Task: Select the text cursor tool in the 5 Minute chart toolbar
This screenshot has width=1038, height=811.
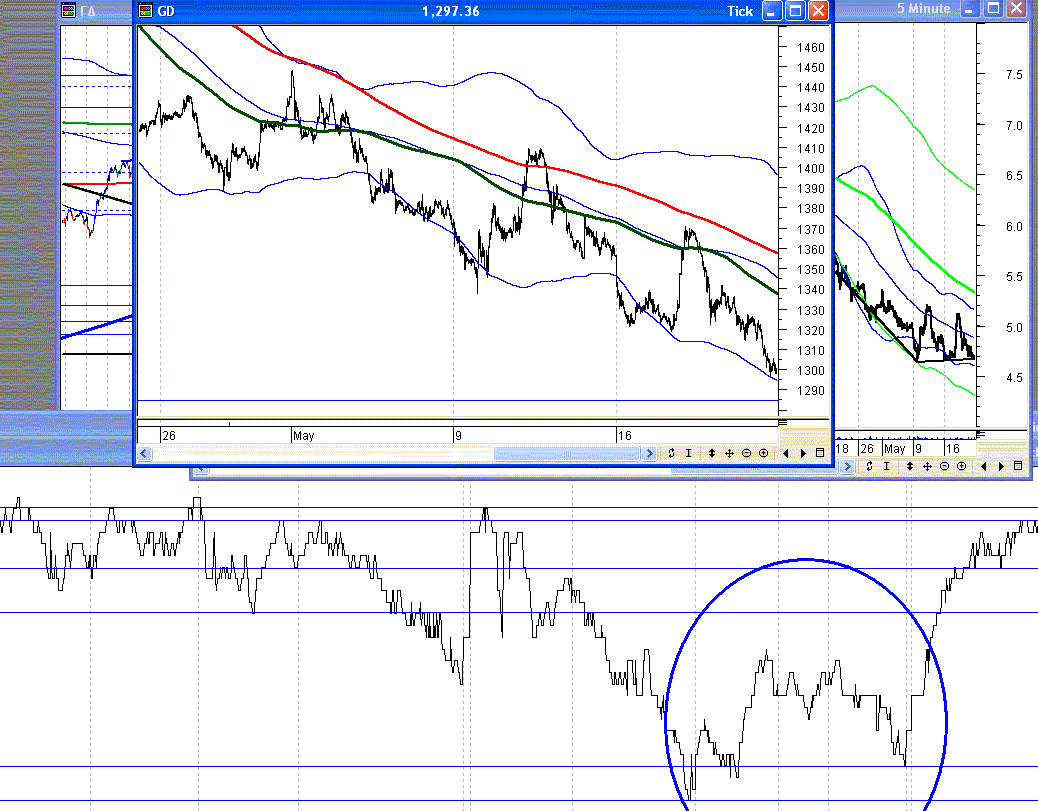Action: [x=886, y=467]
